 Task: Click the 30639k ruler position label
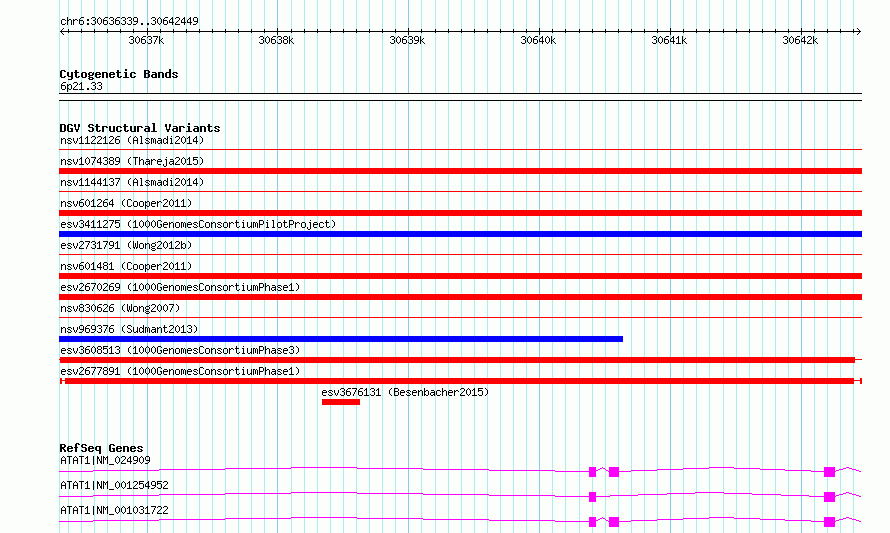click(407, 40)
